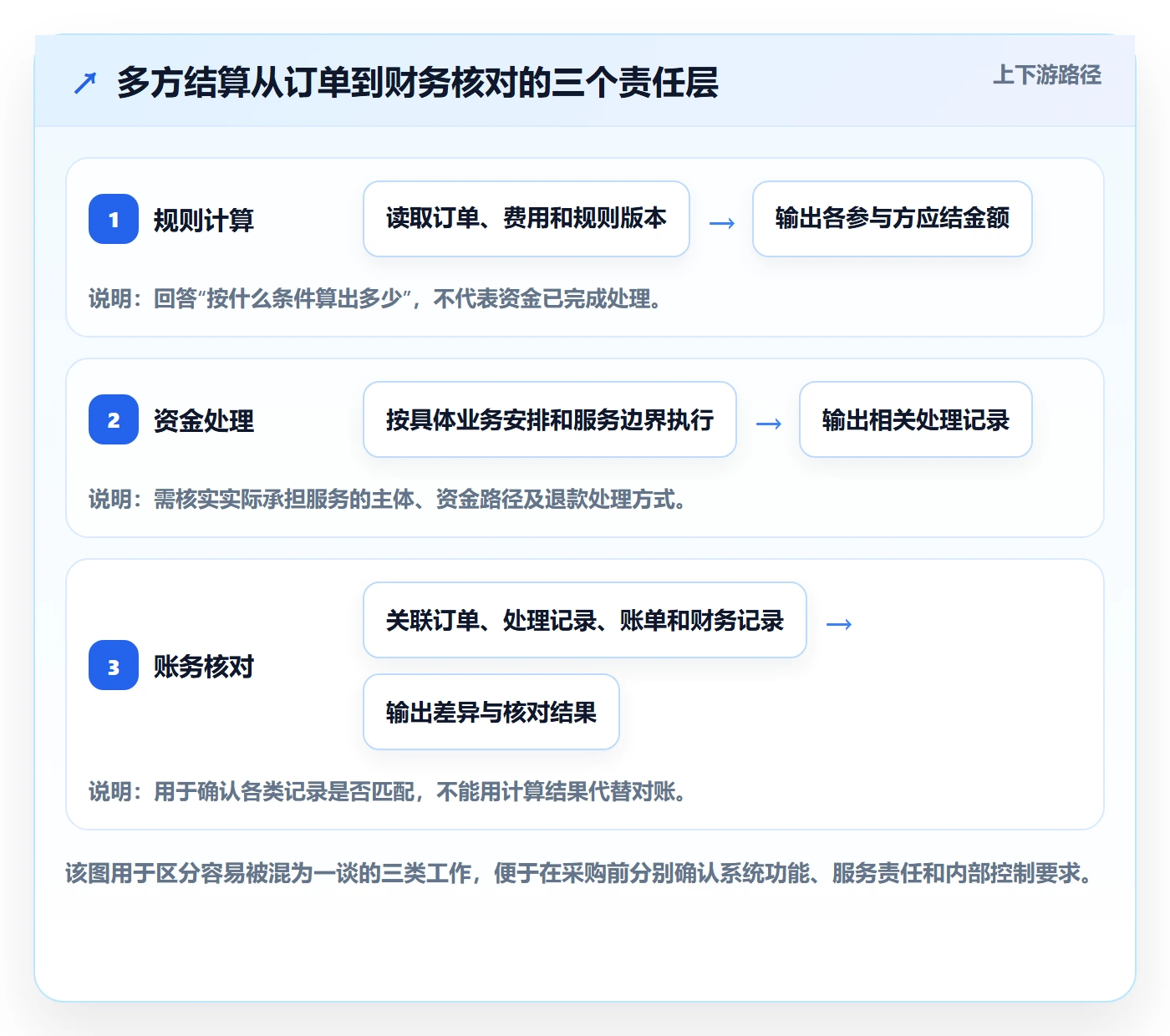This screenshot has width=1170, height=1036.
Task: Select the 读取订单、费用和规则版本 box
Action: coord(526,219)
